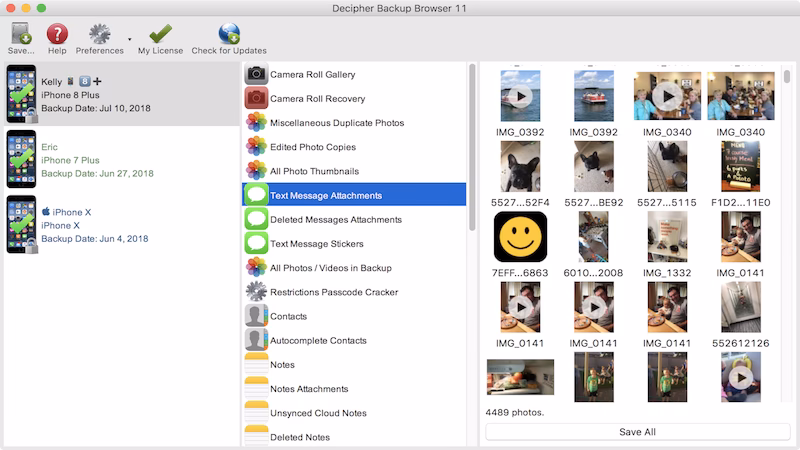Viewport: 800px width, 450px height.
Task: Select Camera Roll Recovery list entry
Action: [x=354, y=98]
